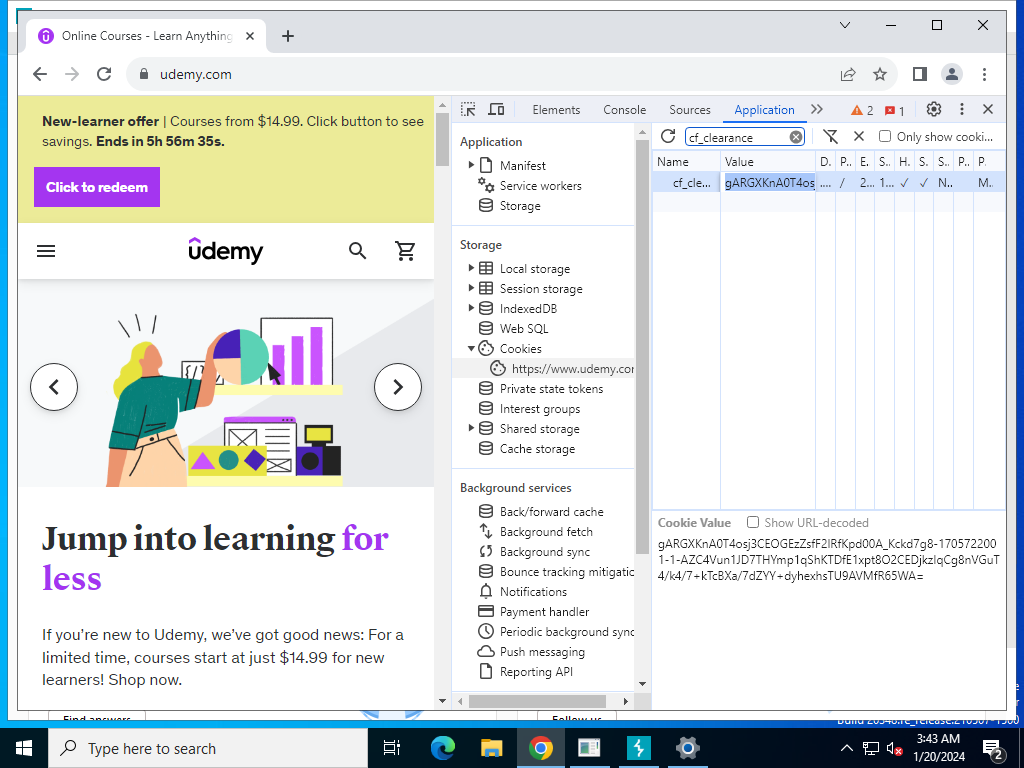Show hidden system tray icons
The height and width of the screenshot is (768, 1024).
tap(846, 748)
